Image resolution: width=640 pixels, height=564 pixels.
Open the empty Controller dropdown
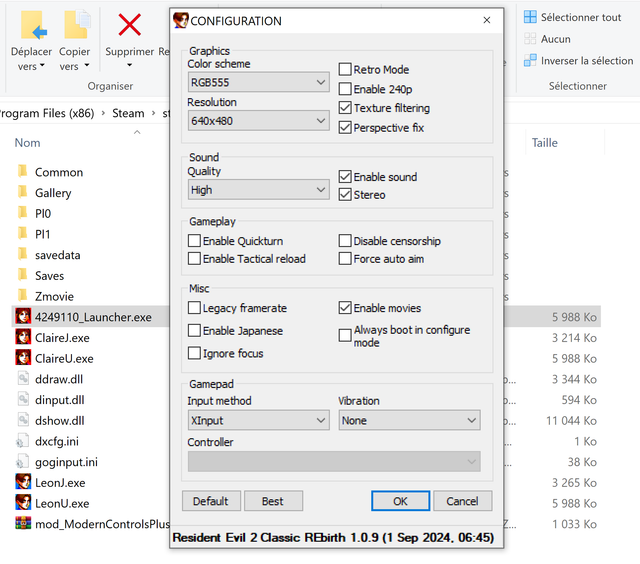334,462
